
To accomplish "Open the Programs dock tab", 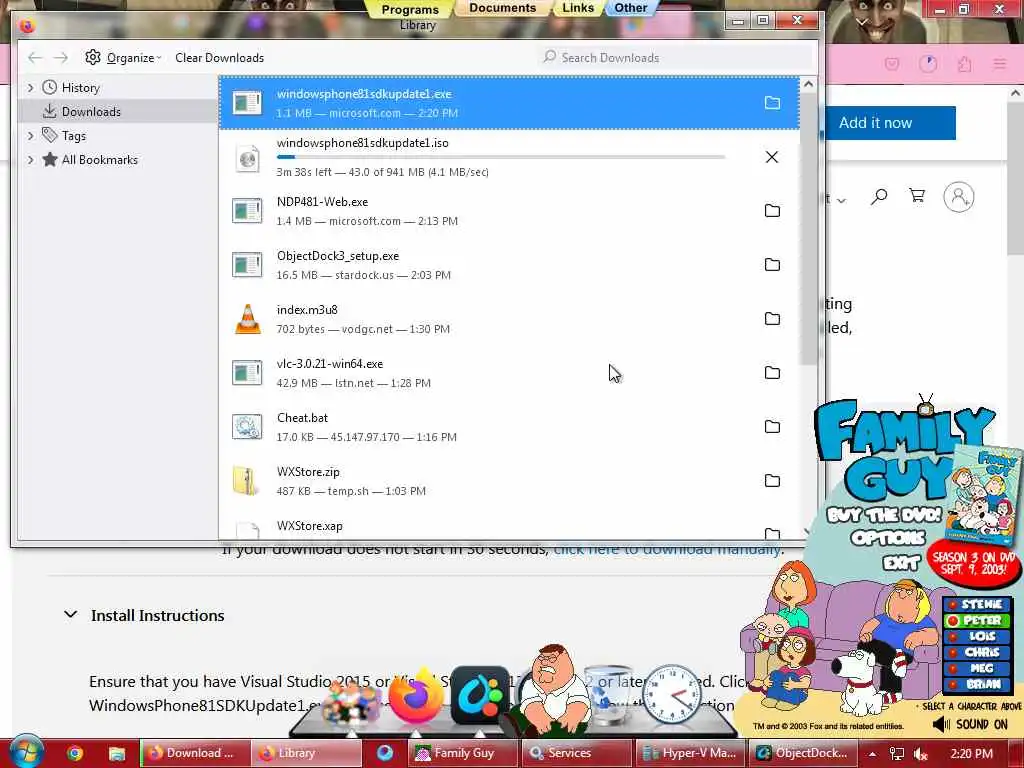I will (x=410, y=9).
